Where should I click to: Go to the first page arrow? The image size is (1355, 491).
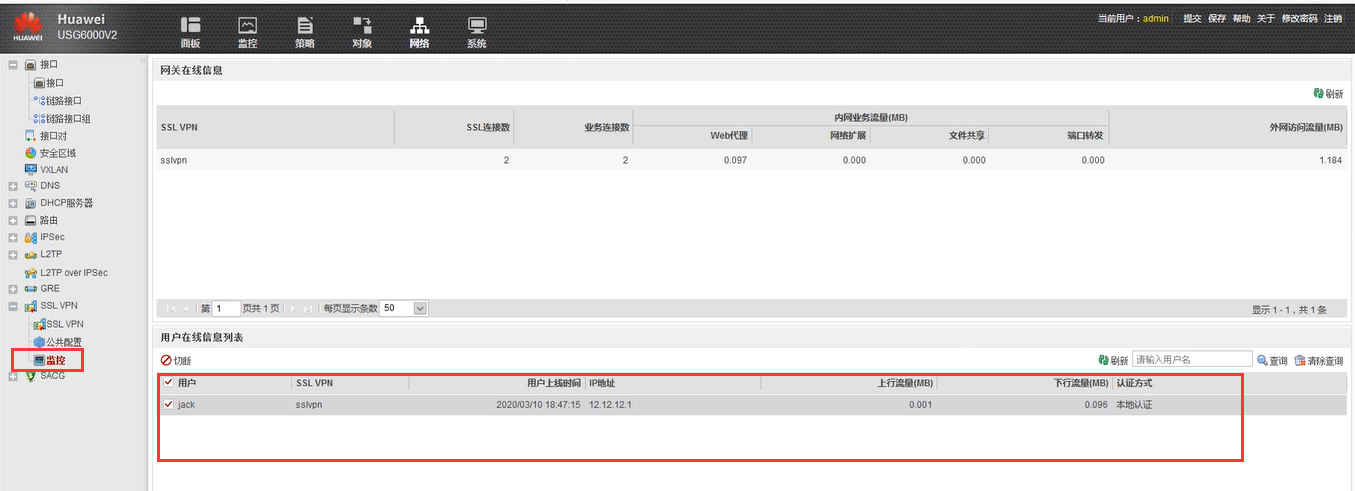coord(170,309)
